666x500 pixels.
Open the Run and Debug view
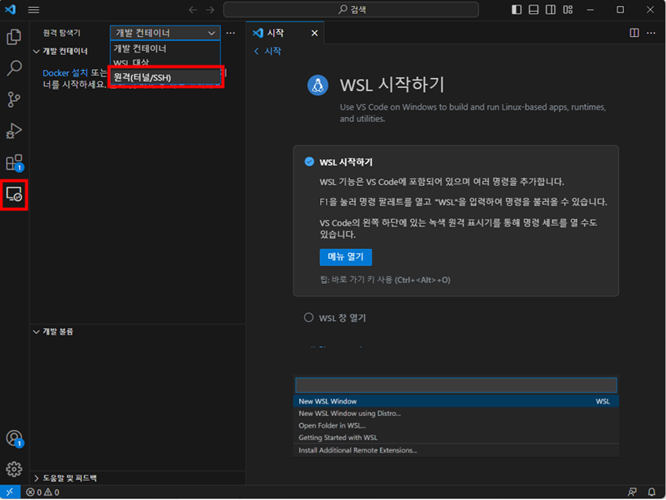[x=14, y=131]
